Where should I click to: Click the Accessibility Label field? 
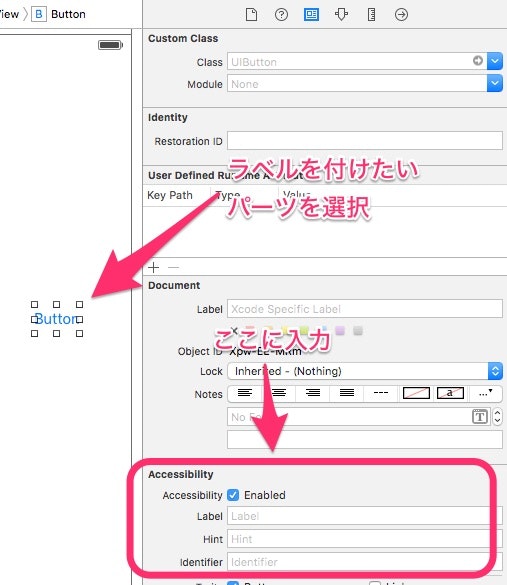tap(365, 516)
